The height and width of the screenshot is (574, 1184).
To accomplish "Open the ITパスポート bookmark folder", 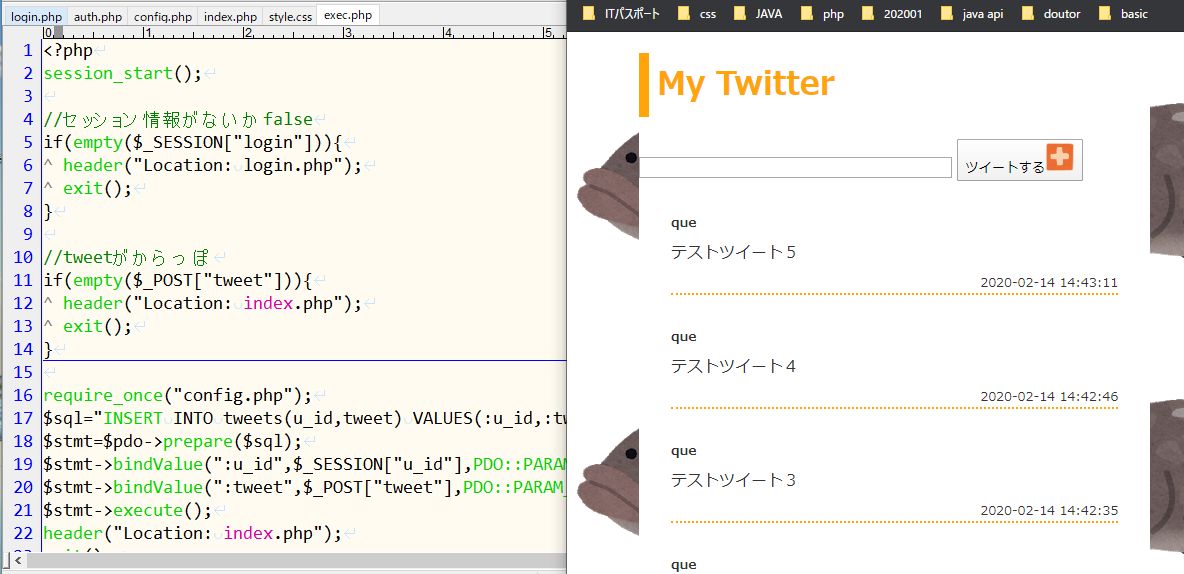I will tap(621, 14).
